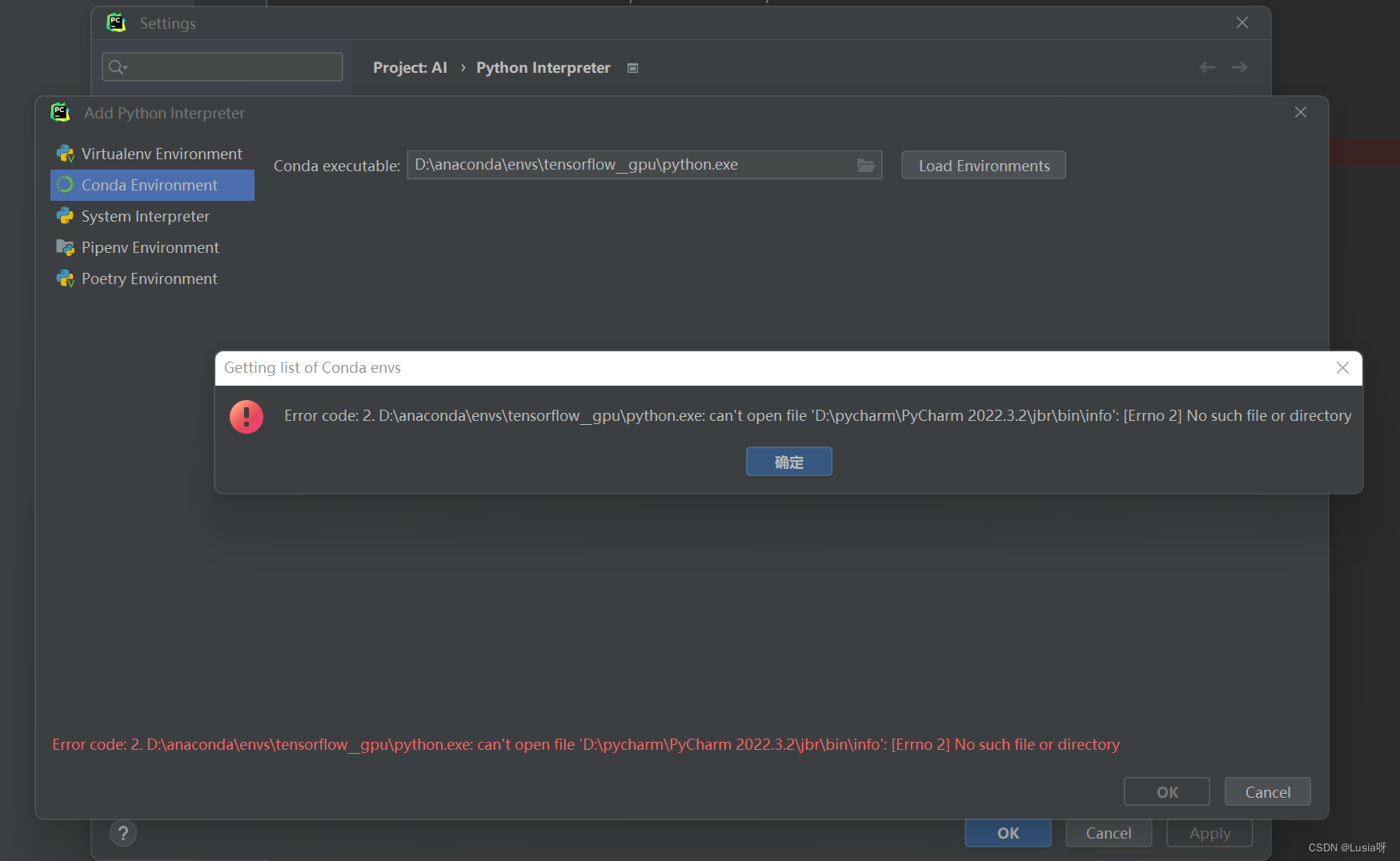Click the Pipenv Environment folder icon

coord(65,247)
